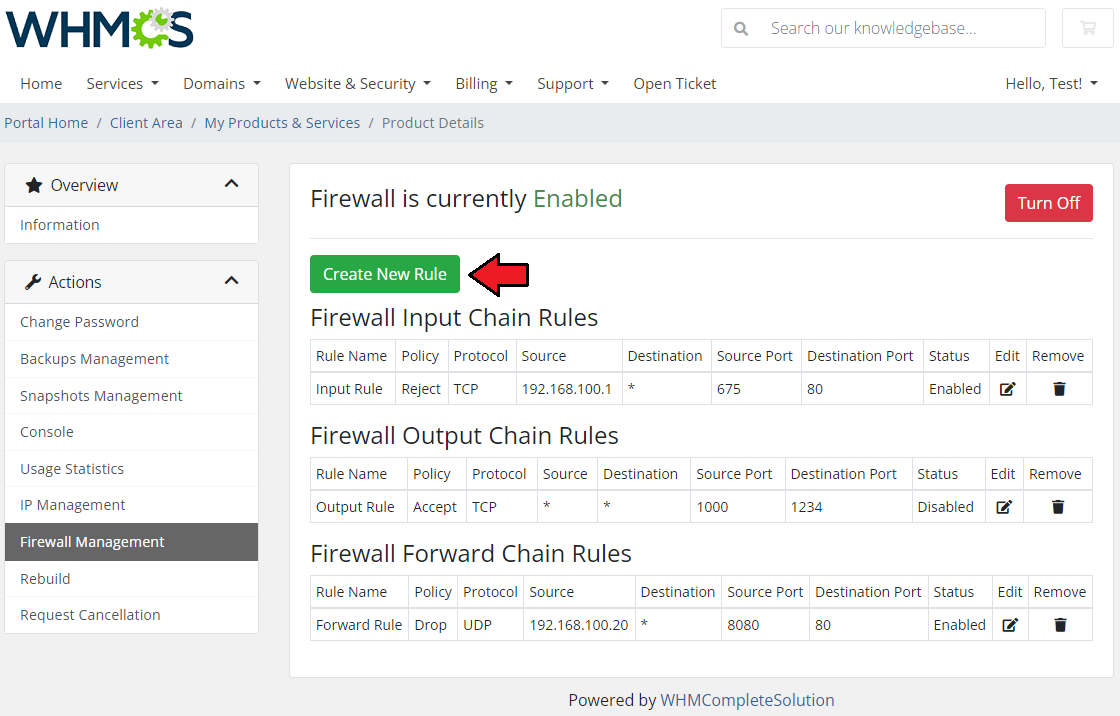Click the Overview star icon
Viewport: 1120px width, 716px height.
coord(34,185)
